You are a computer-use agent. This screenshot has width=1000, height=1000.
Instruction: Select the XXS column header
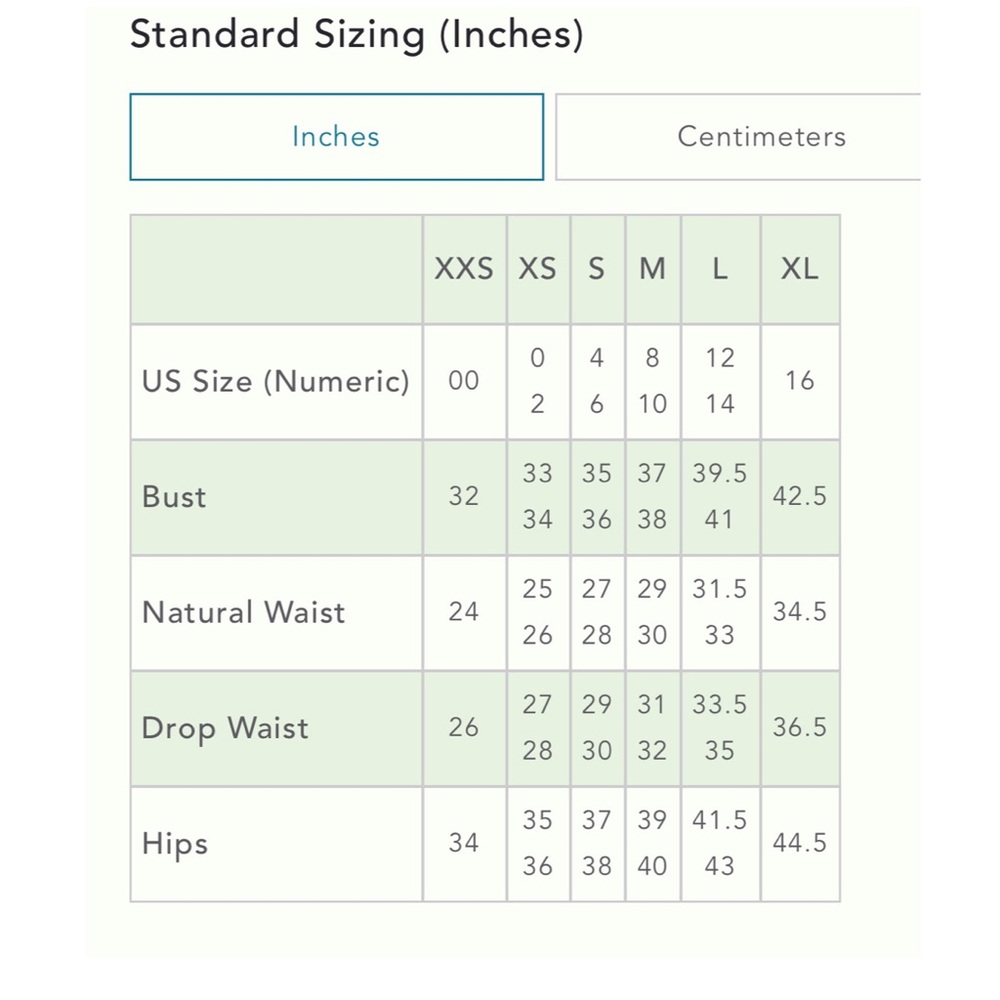point(463,269)
